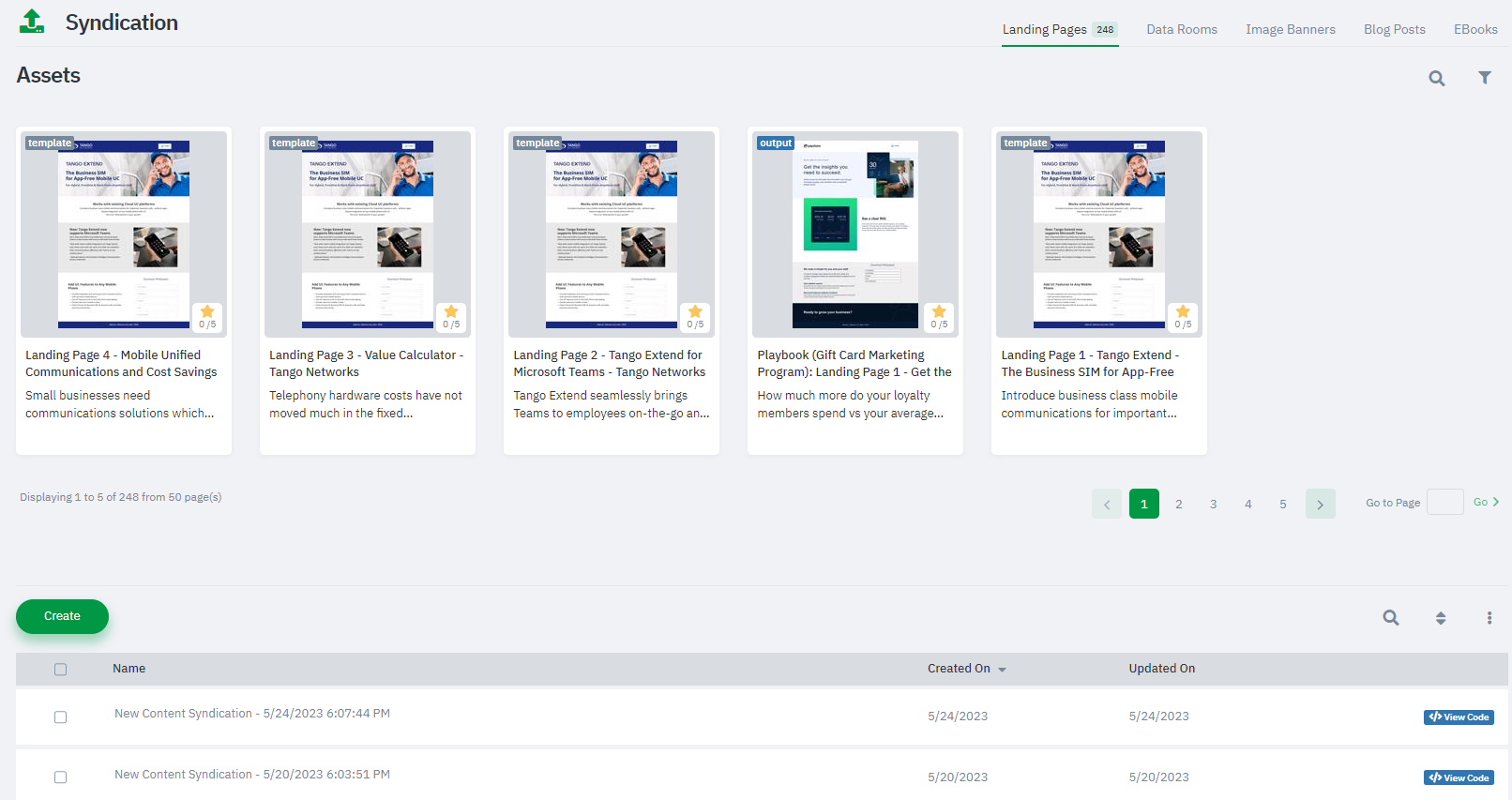The image size is (1512, 800).
Task: Select page 2 in pagination
Action: click(1179, 505)
